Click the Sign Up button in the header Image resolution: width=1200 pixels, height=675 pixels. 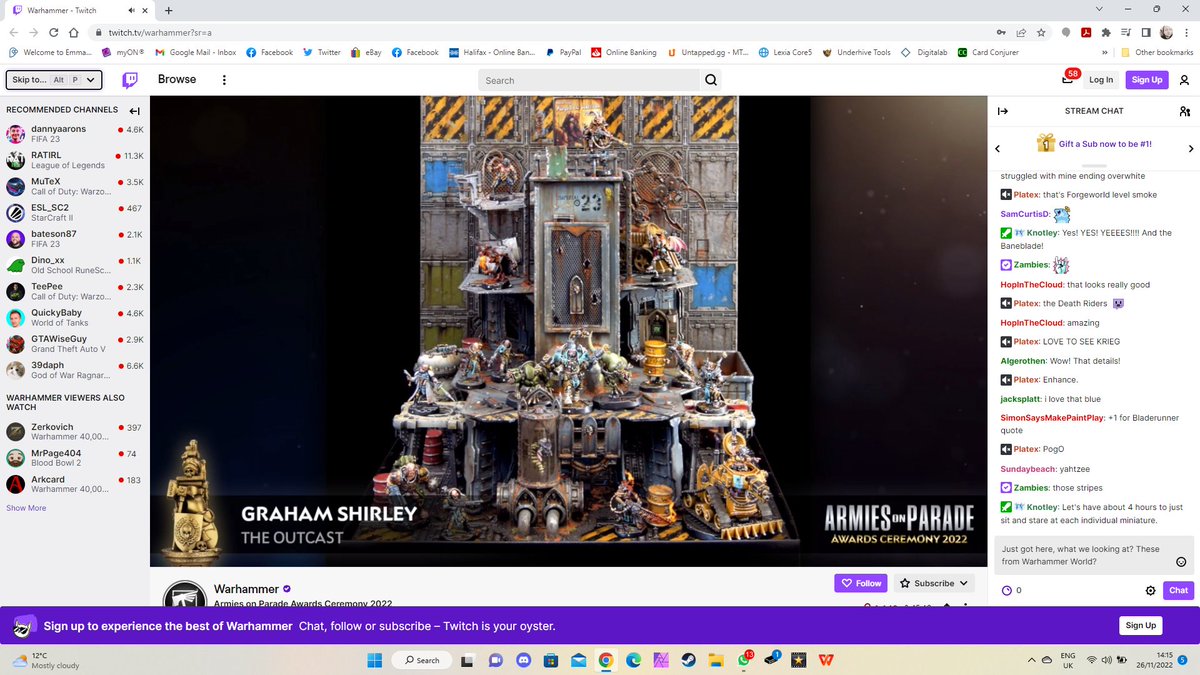tap(1146, 80)
